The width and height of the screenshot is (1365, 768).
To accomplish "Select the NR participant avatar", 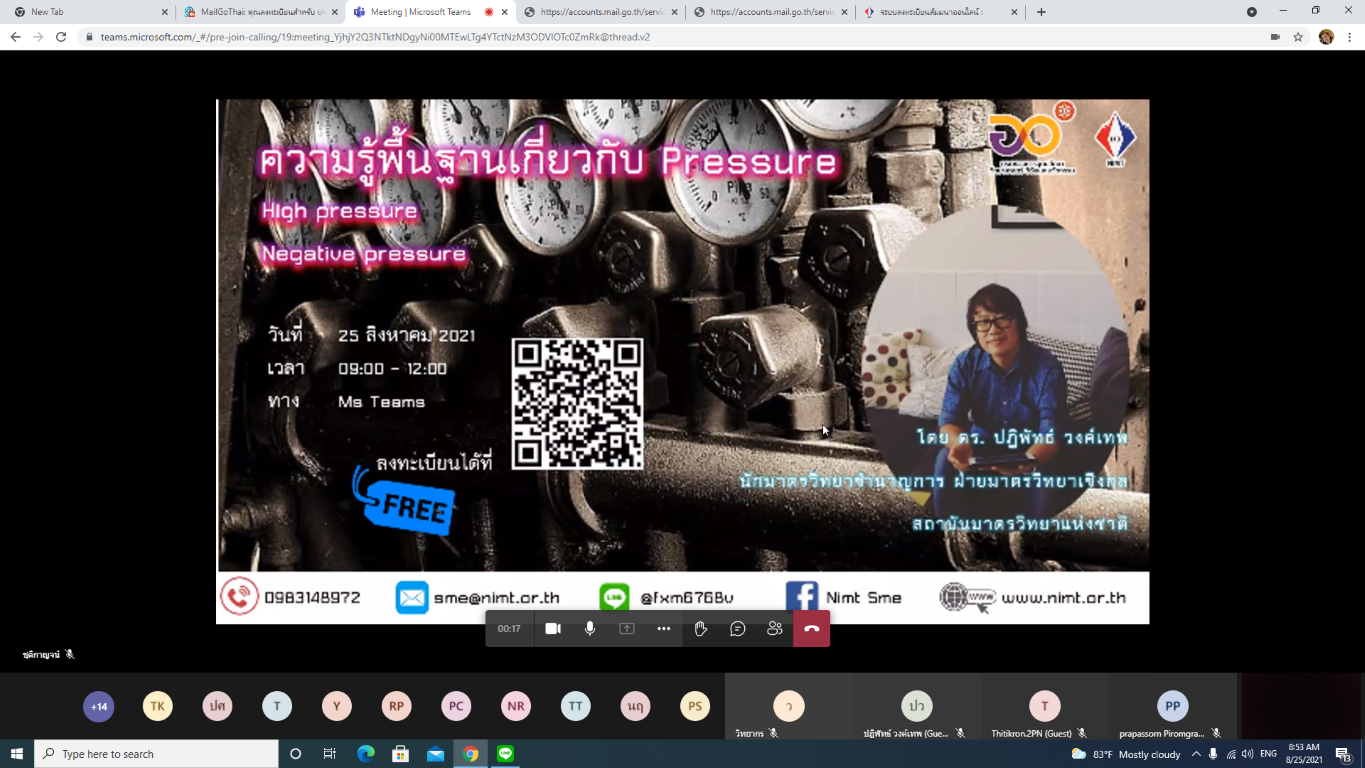I will tap(516, 707).
